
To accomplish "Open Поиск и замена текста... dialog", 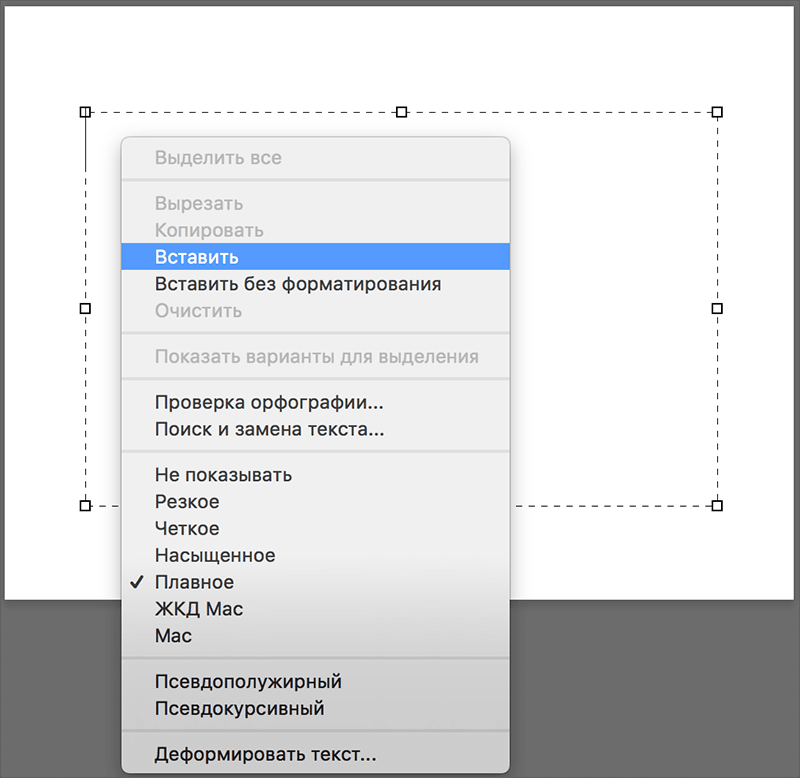I will tap(269, 430).
